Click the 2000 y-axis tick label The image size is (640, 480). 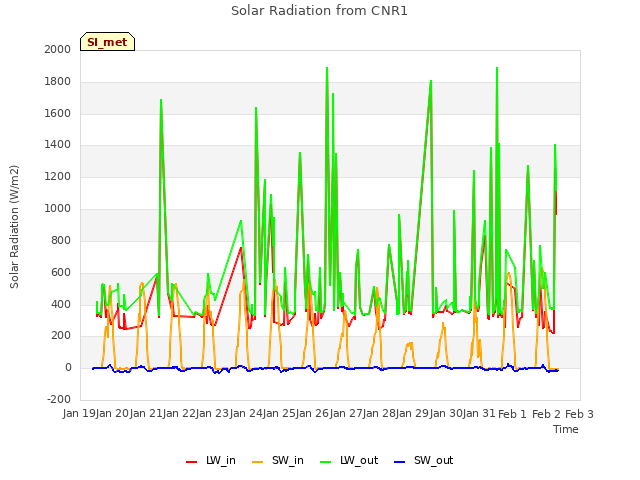pyautogui.click(x=58, y=49)
